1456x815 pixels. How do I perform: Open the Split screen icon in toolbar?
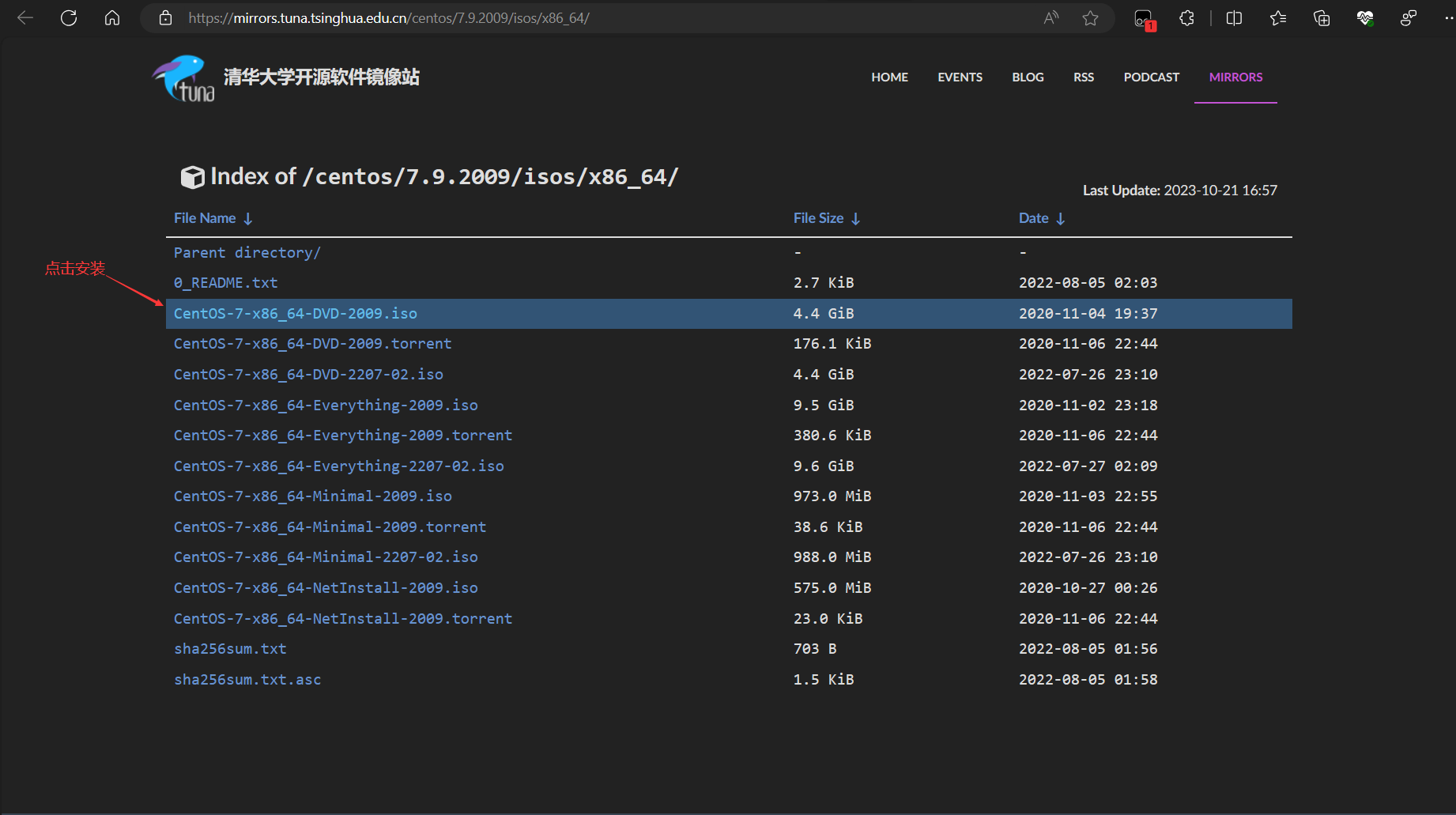pos(1234,17)
